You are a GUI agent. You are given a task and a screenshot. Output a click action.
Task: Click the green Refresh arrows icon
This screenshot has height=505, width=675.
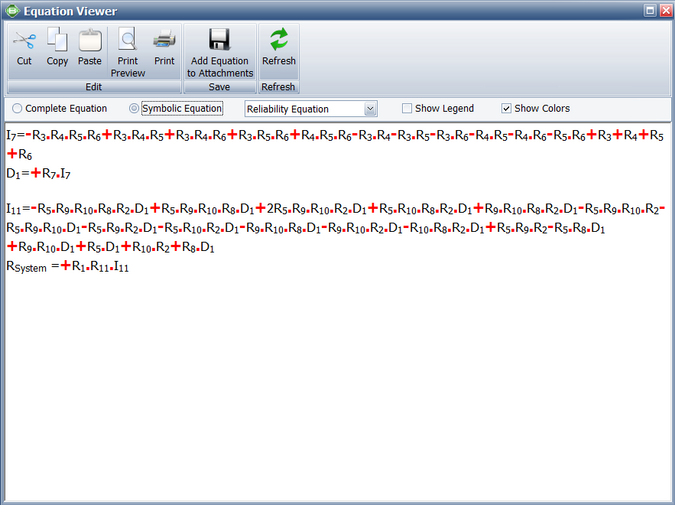point(278,40)
